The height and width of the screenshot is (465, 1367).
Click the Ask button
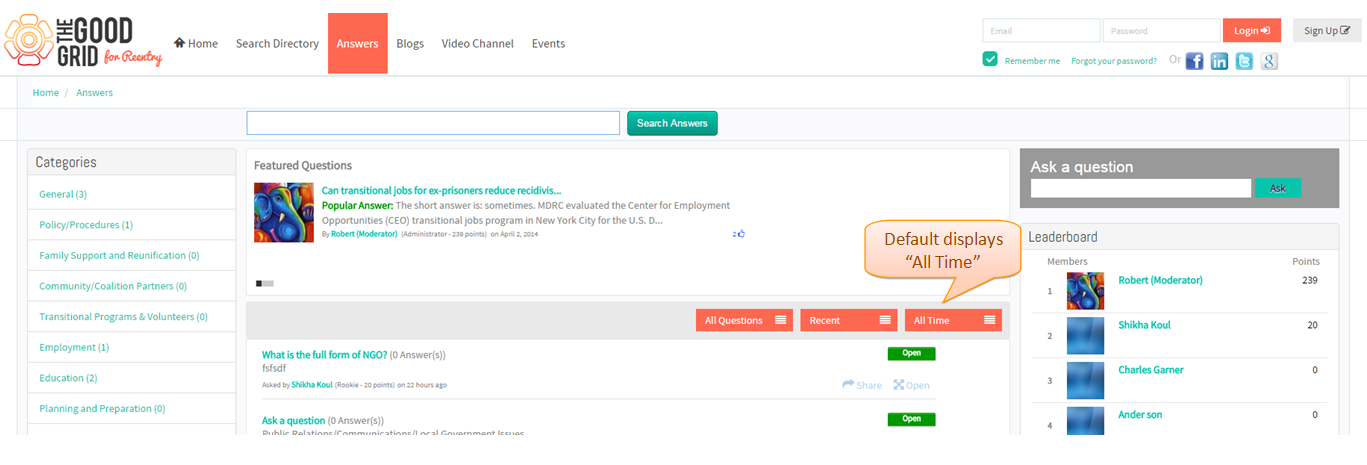click(x=1278, y=188)
